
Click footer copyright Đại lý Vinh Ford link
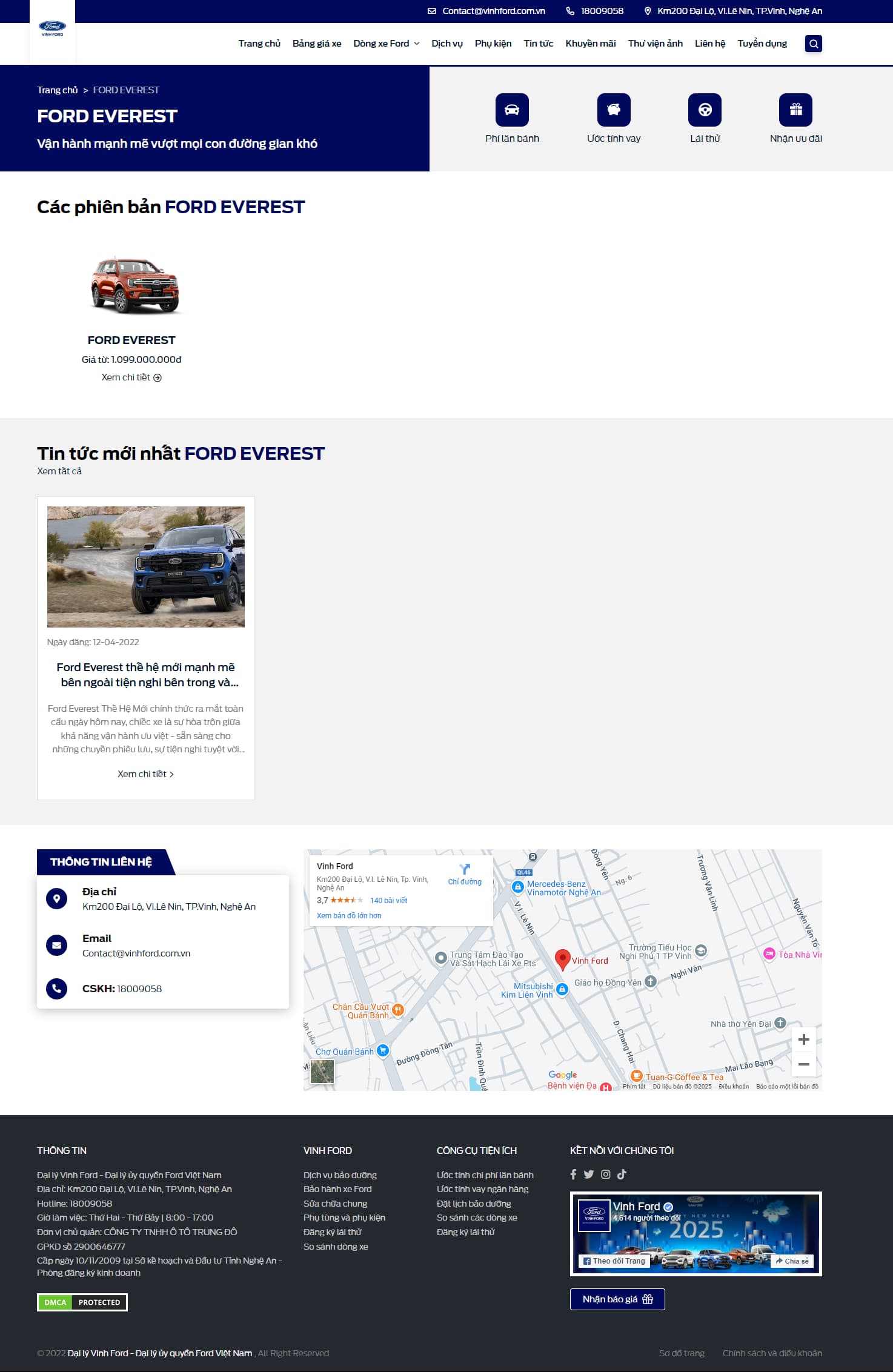tap(160, 1353)
